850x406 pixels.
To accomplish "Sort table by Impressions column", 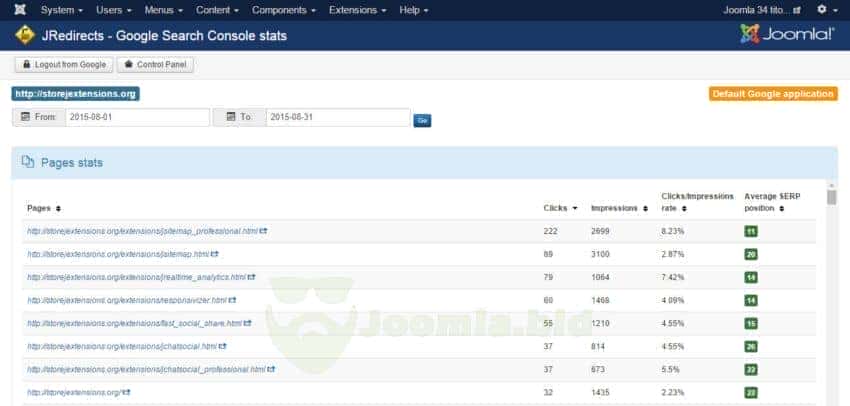I will [619, 208].
